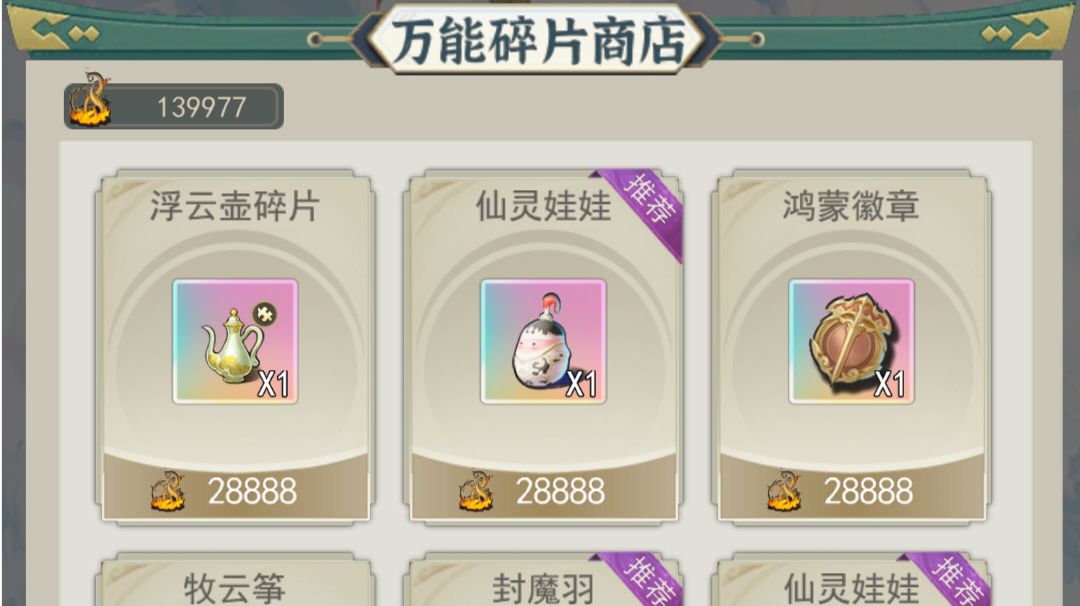Tap the 推荐 ribbon on top 仙灵娃娃 card
The height and width of the screenshot is (606, 1080).
coord(645,206)
